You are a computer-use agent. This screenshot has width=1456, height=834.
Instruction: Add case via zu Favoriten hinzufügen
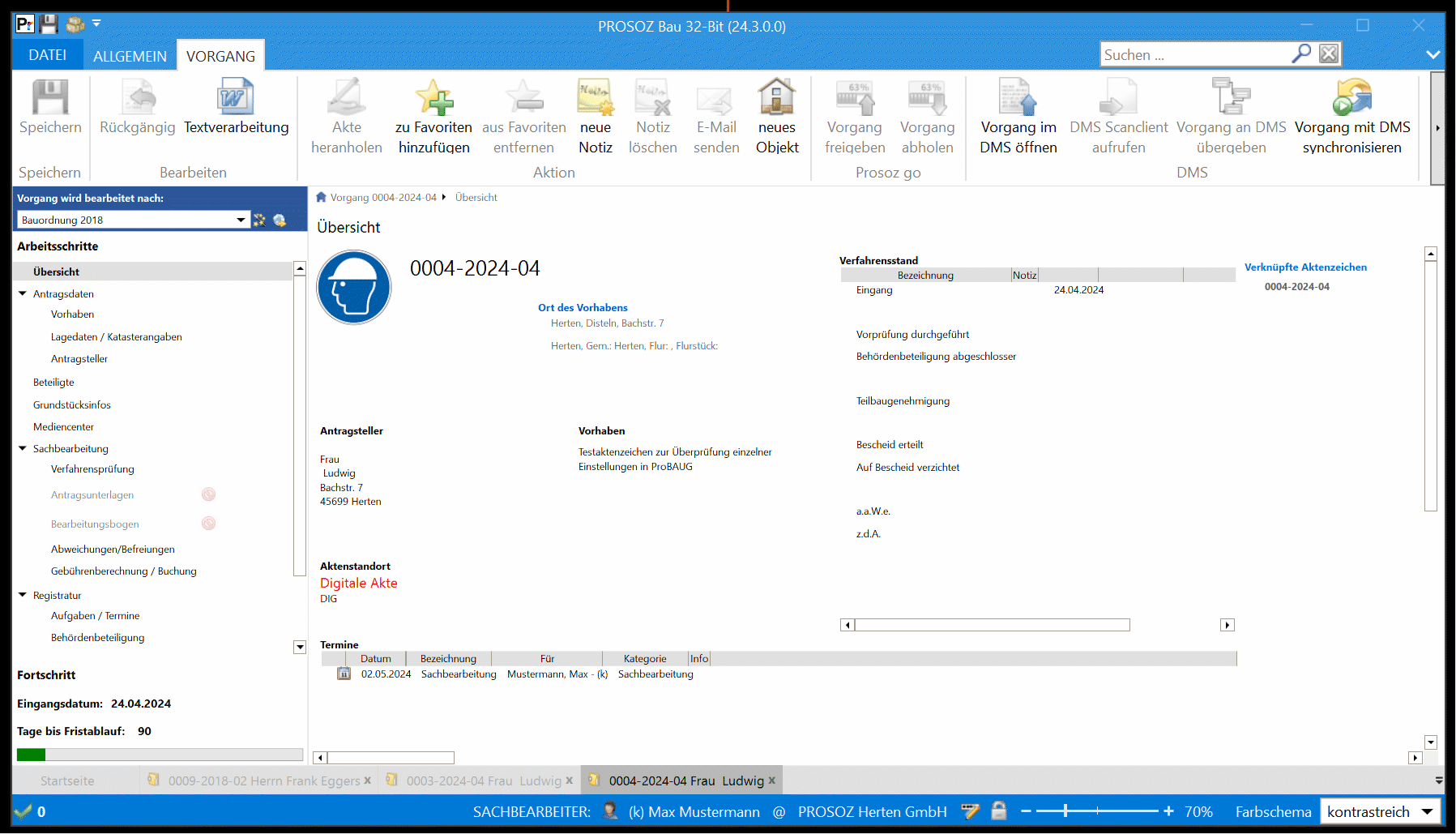[x=433, y=117]
